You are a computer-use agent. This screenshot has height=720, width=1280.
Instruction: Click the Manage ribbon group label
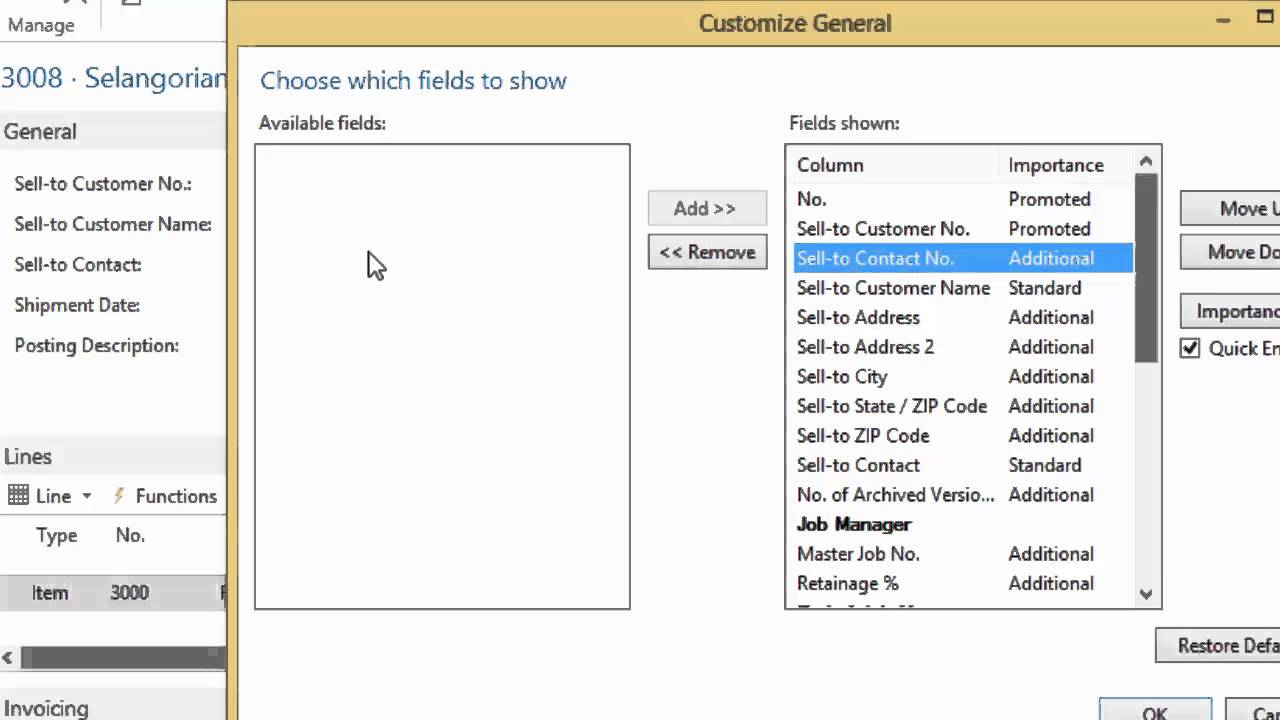(41, 25)
